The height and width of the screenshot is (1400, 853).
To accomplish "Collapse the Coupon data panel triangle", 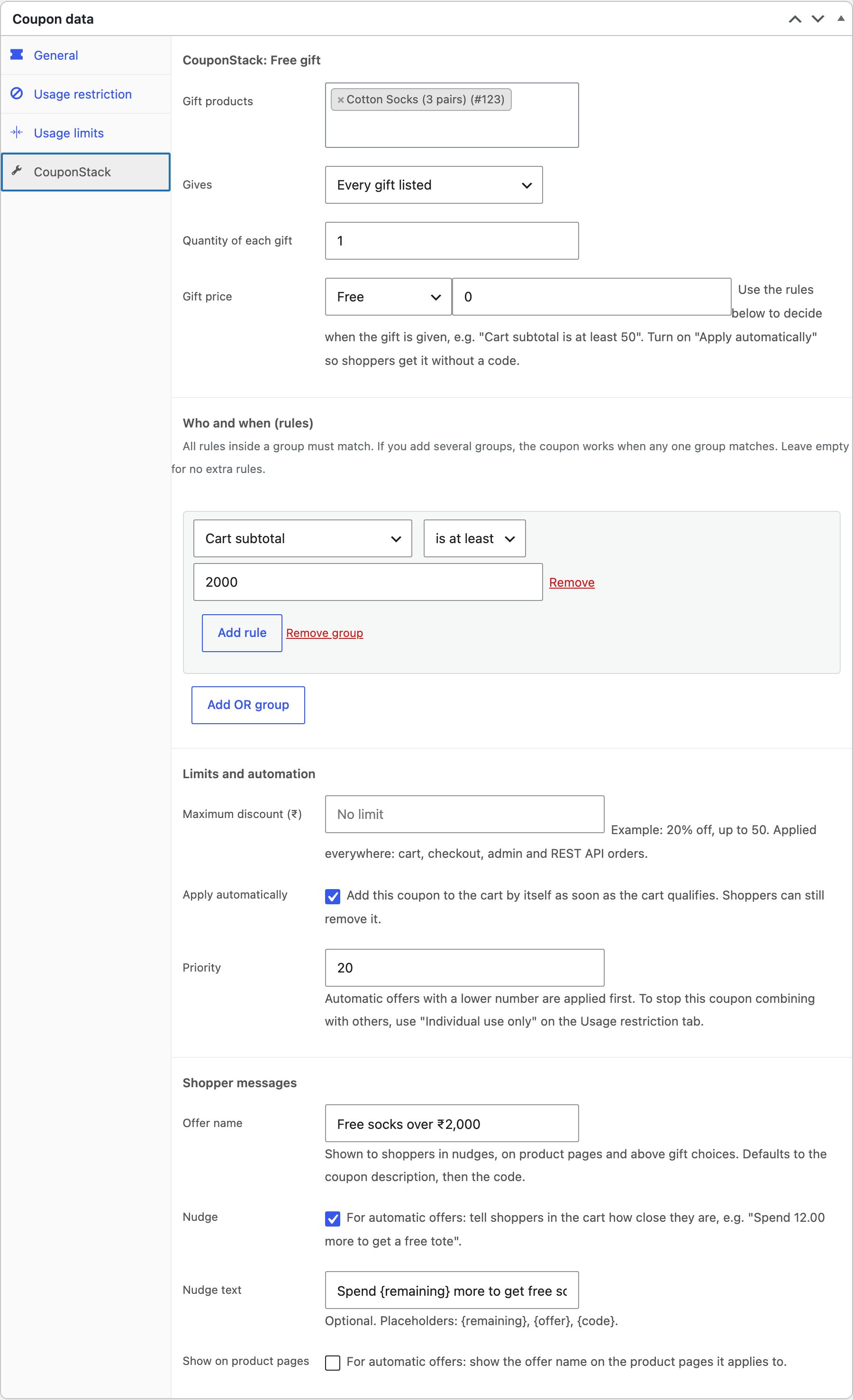I will 841,18.
